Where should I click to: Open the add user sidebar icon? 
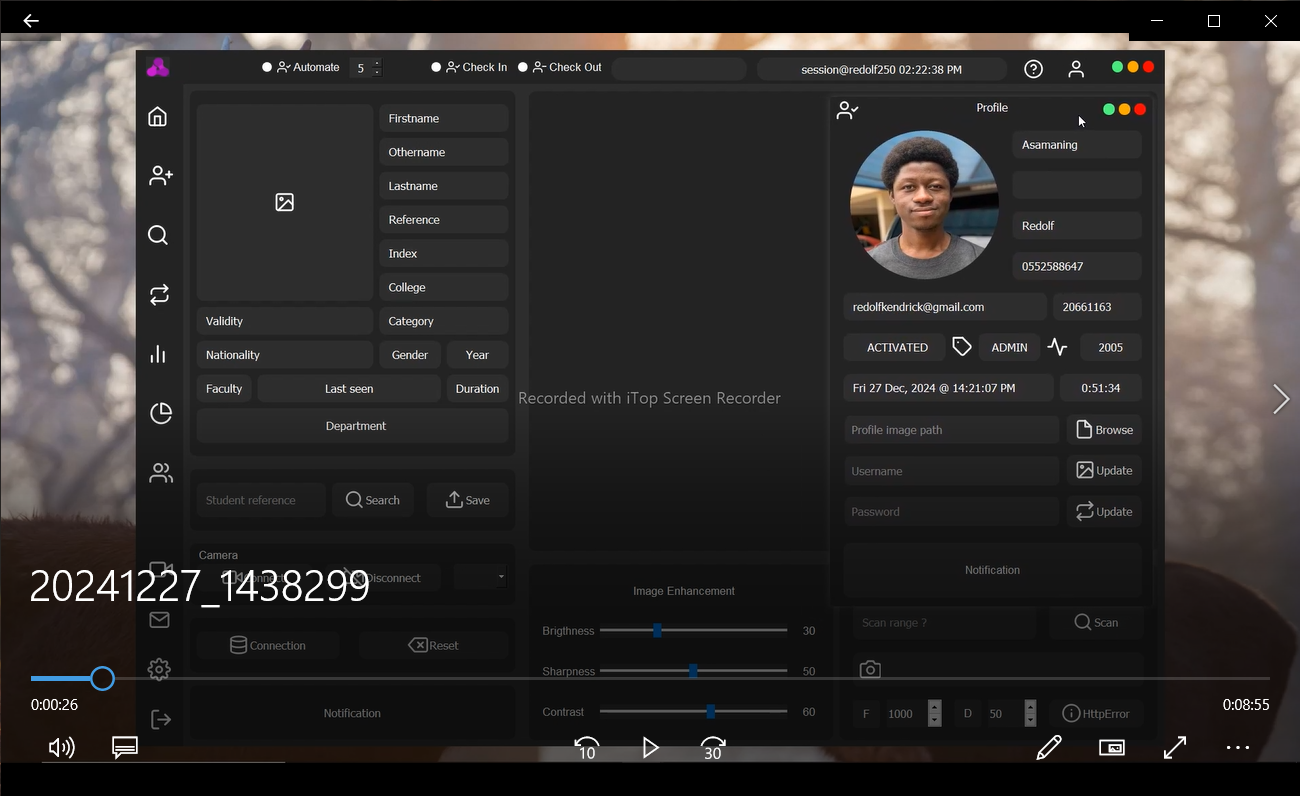coord(160,176)
